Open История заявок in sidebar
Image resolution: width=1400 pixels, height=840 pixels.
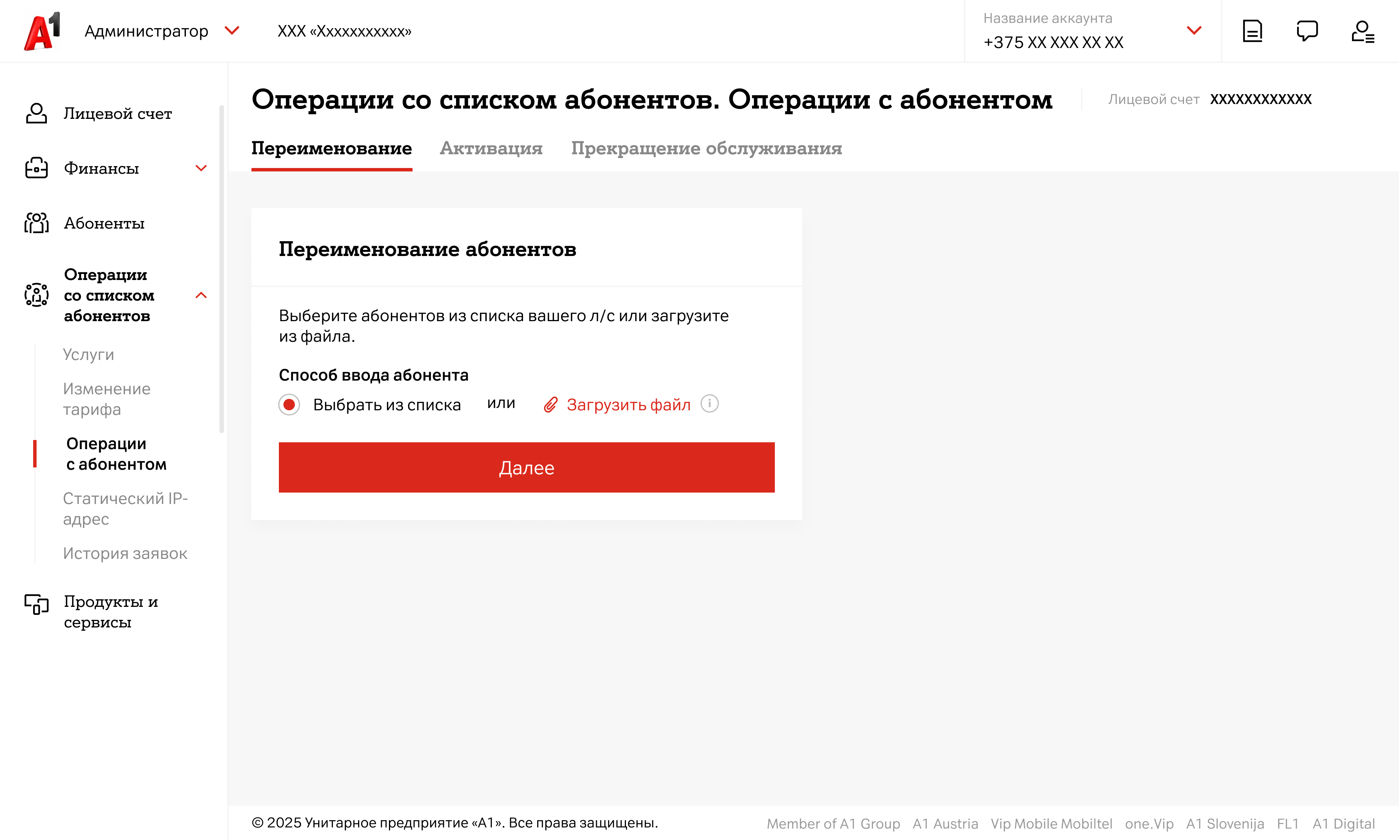tap(125, 553)
